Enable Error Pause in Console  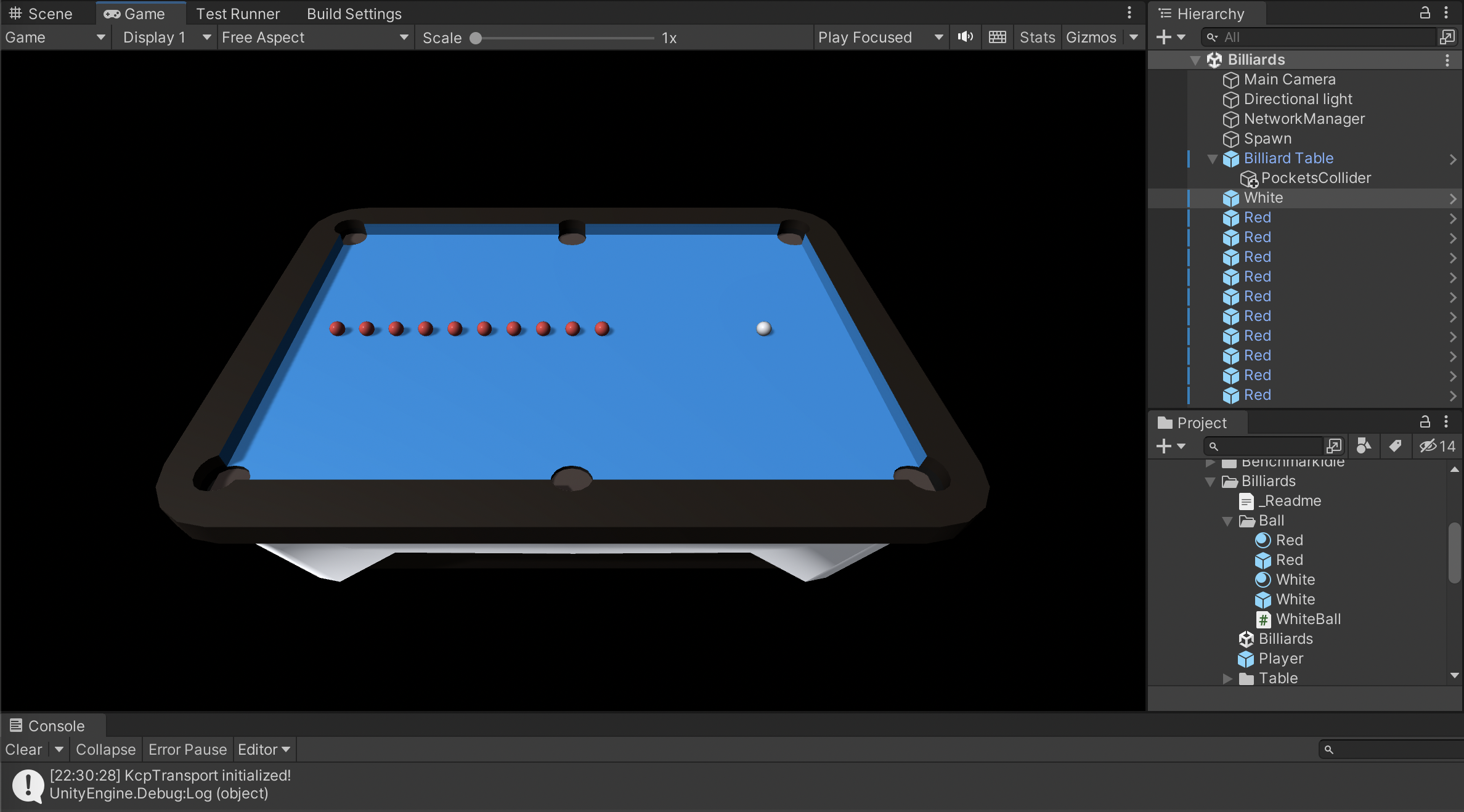tap(187, 749)
